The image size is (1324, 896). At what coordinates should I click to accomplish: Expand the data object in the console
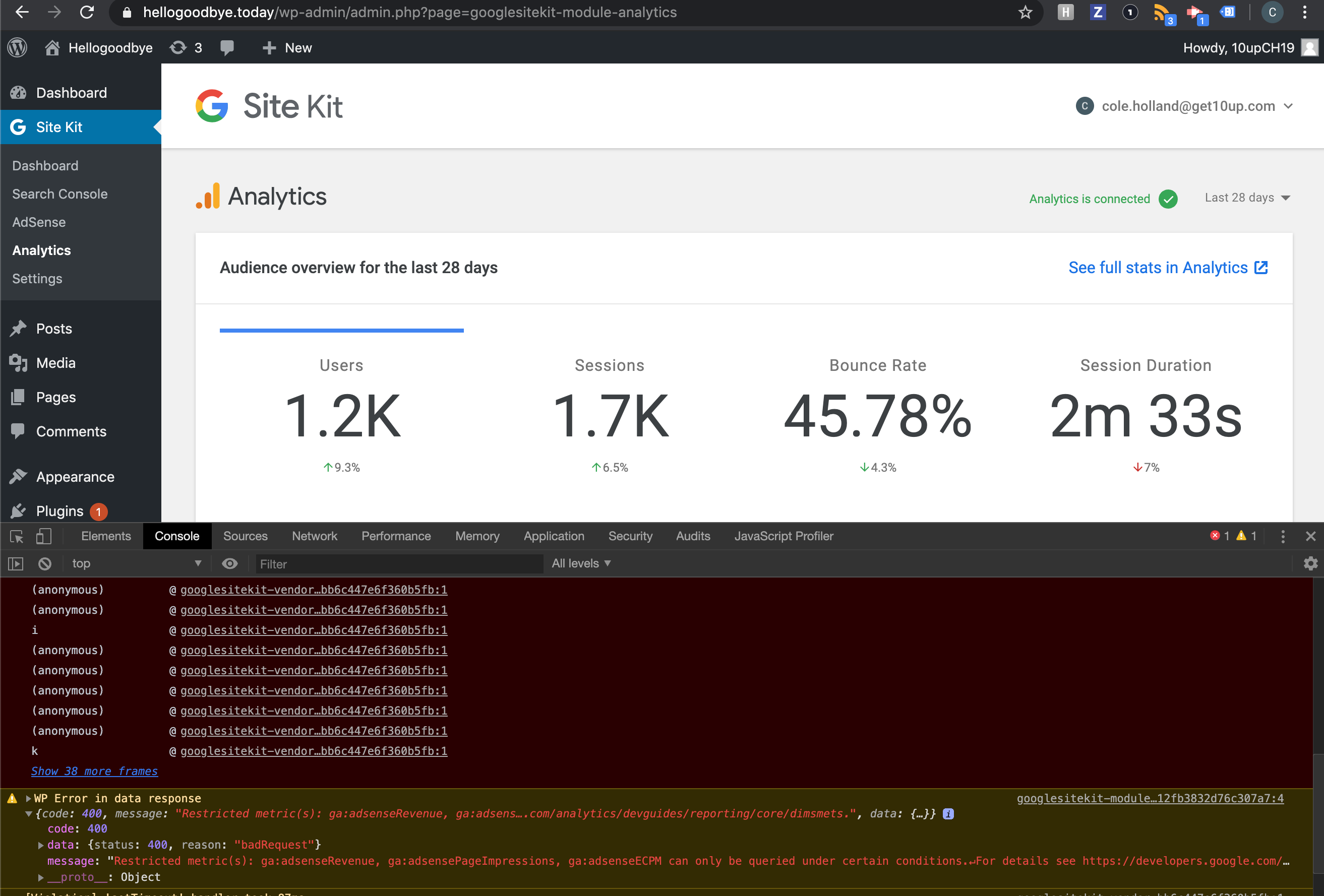[x=40, y=845]
